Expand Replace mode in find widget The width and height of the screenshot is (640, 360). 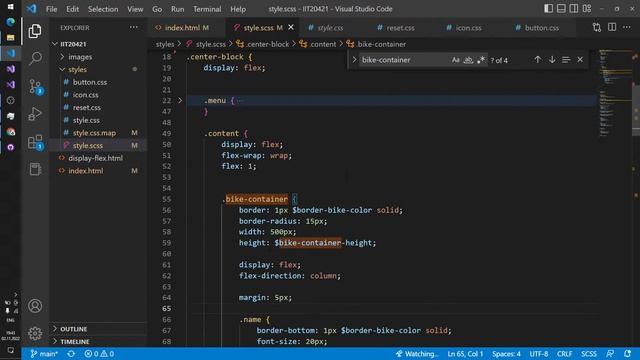click(x=354, y=60)
